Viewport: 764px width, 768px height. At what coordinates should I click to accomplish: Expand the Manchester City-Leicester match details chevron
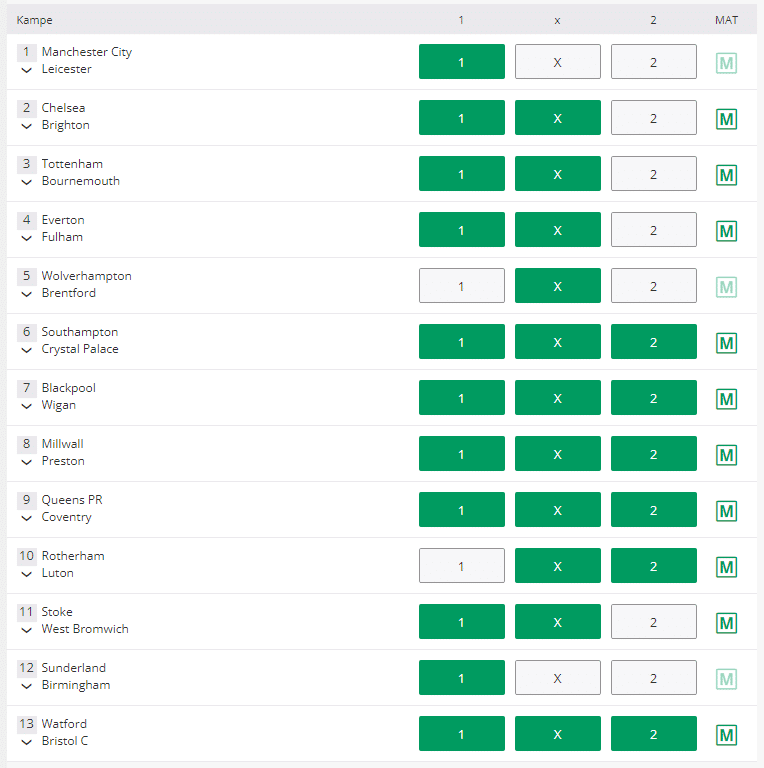tap(27, 71)
